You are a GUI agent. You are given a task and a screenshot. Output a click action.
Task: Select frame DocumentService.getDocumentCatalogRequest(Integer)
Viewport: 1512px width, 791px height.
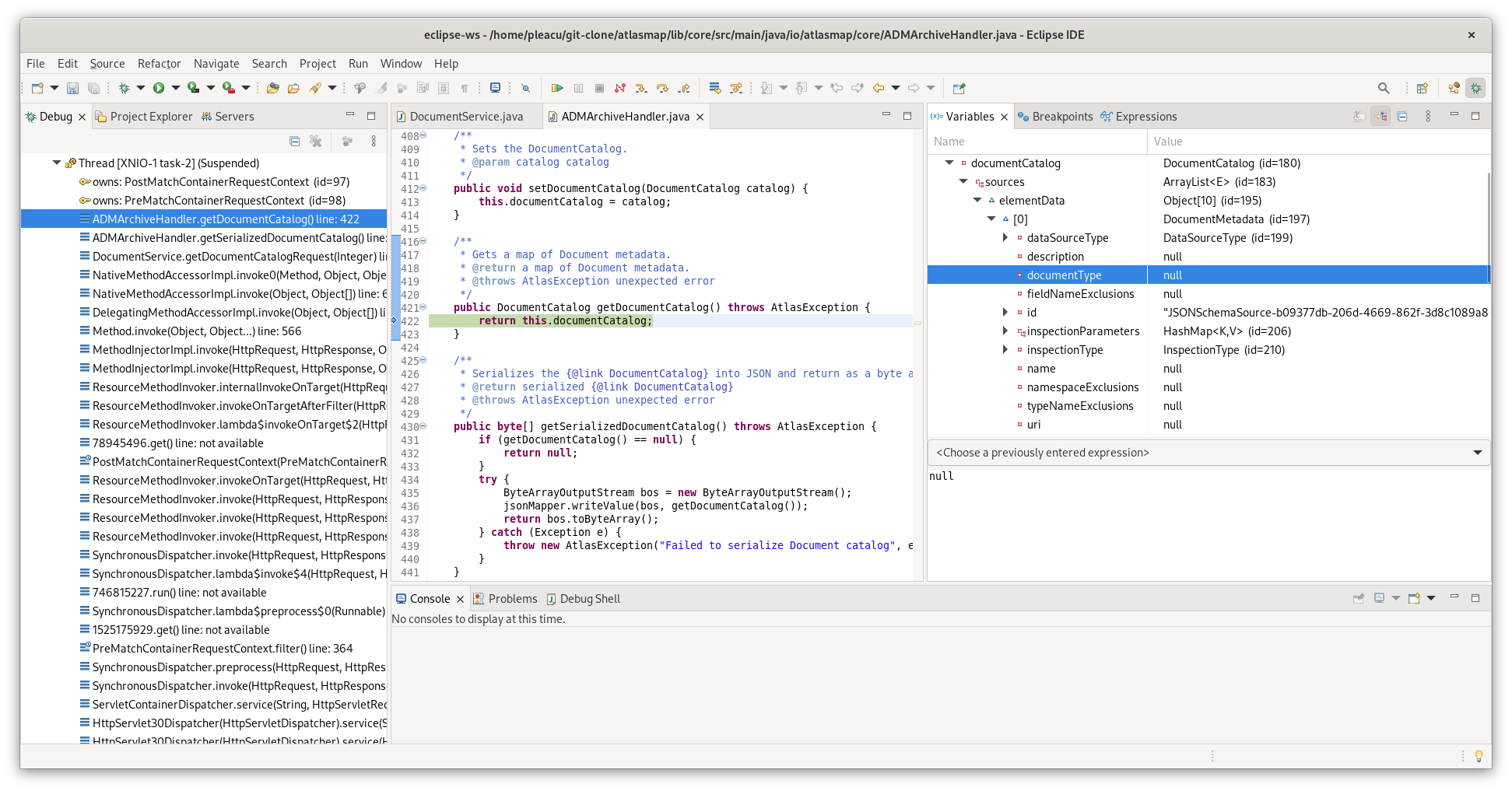(232, 257)
